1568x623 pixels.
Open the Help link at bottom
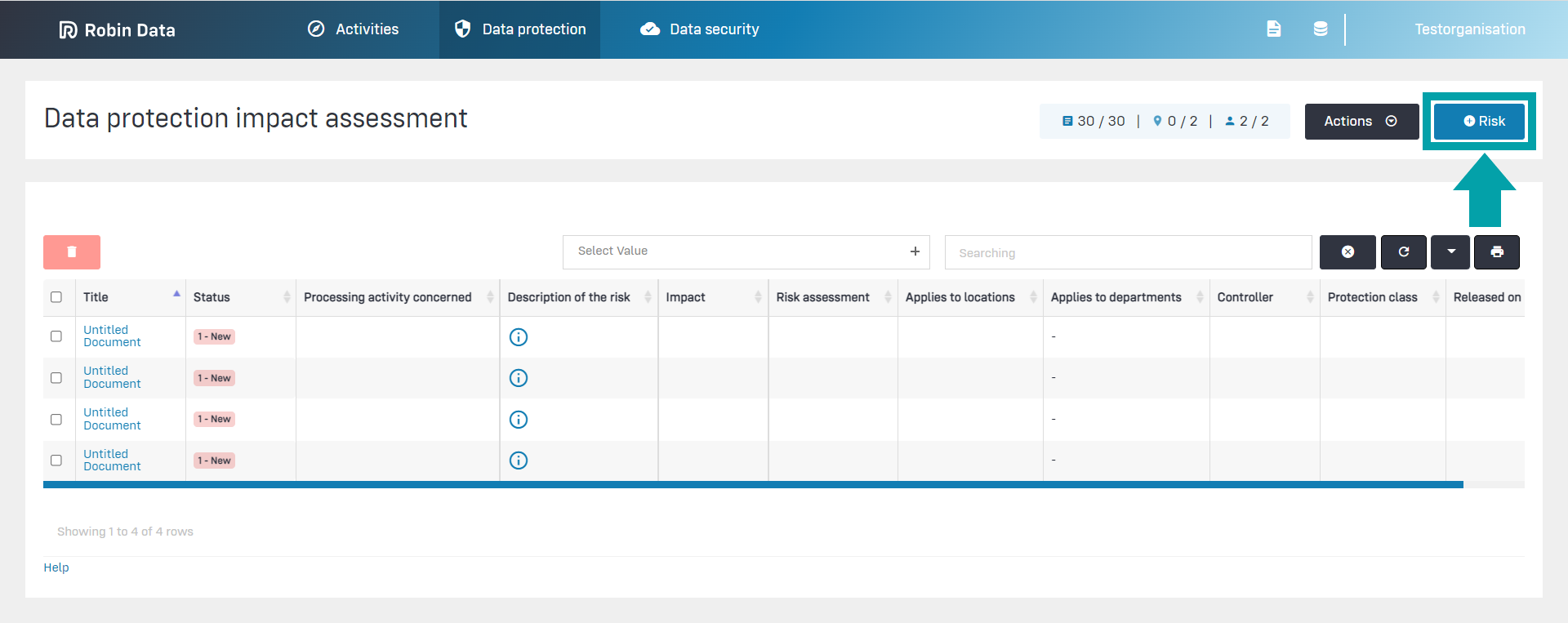click(x=56, y=567)
